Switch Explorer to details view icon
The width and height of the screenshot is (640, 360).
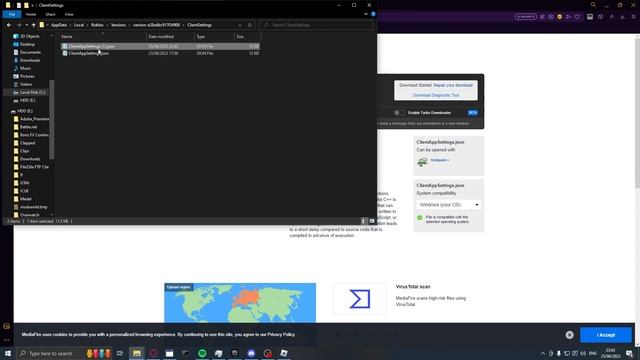(364, 221)
